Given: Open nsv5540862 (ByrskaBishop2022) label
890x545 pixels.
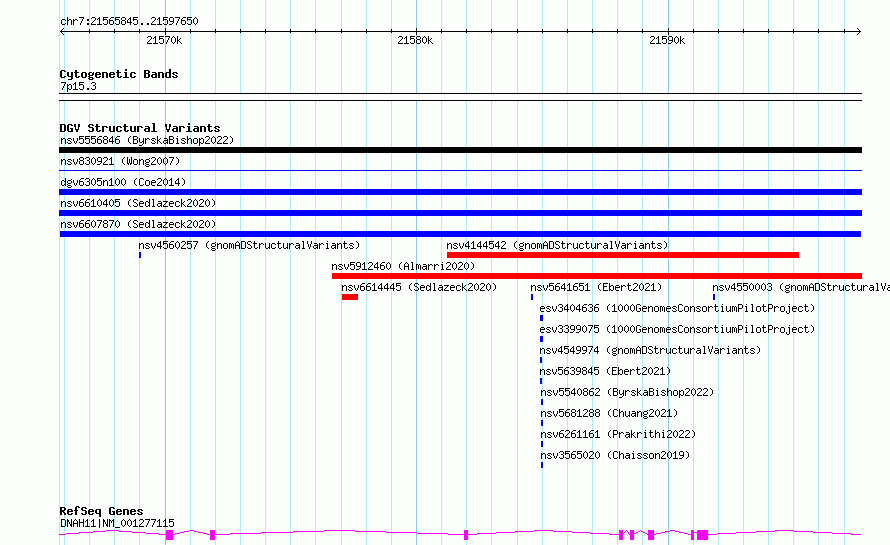Looking at the screenshot, I should coord(627,392).
